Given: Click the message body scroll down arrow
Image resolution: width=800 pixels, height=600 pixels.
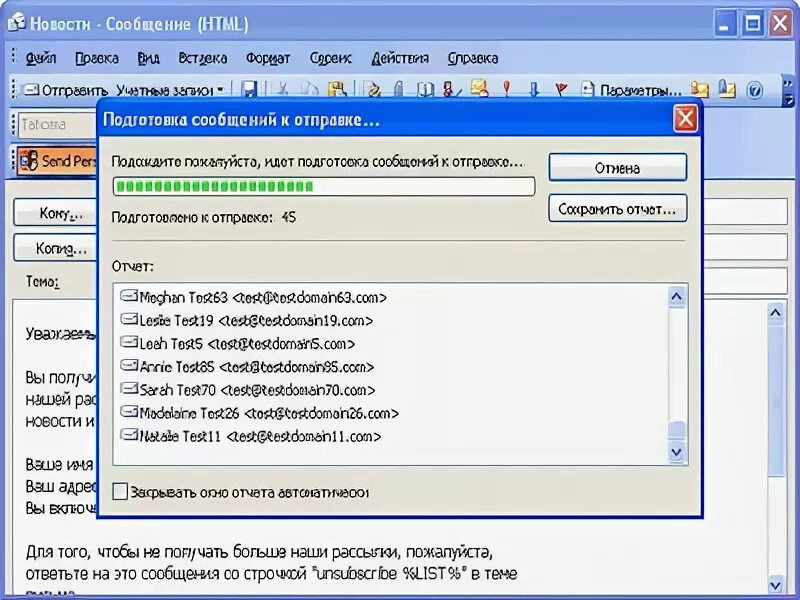Looking at the screenshot, I should [776, 585].
